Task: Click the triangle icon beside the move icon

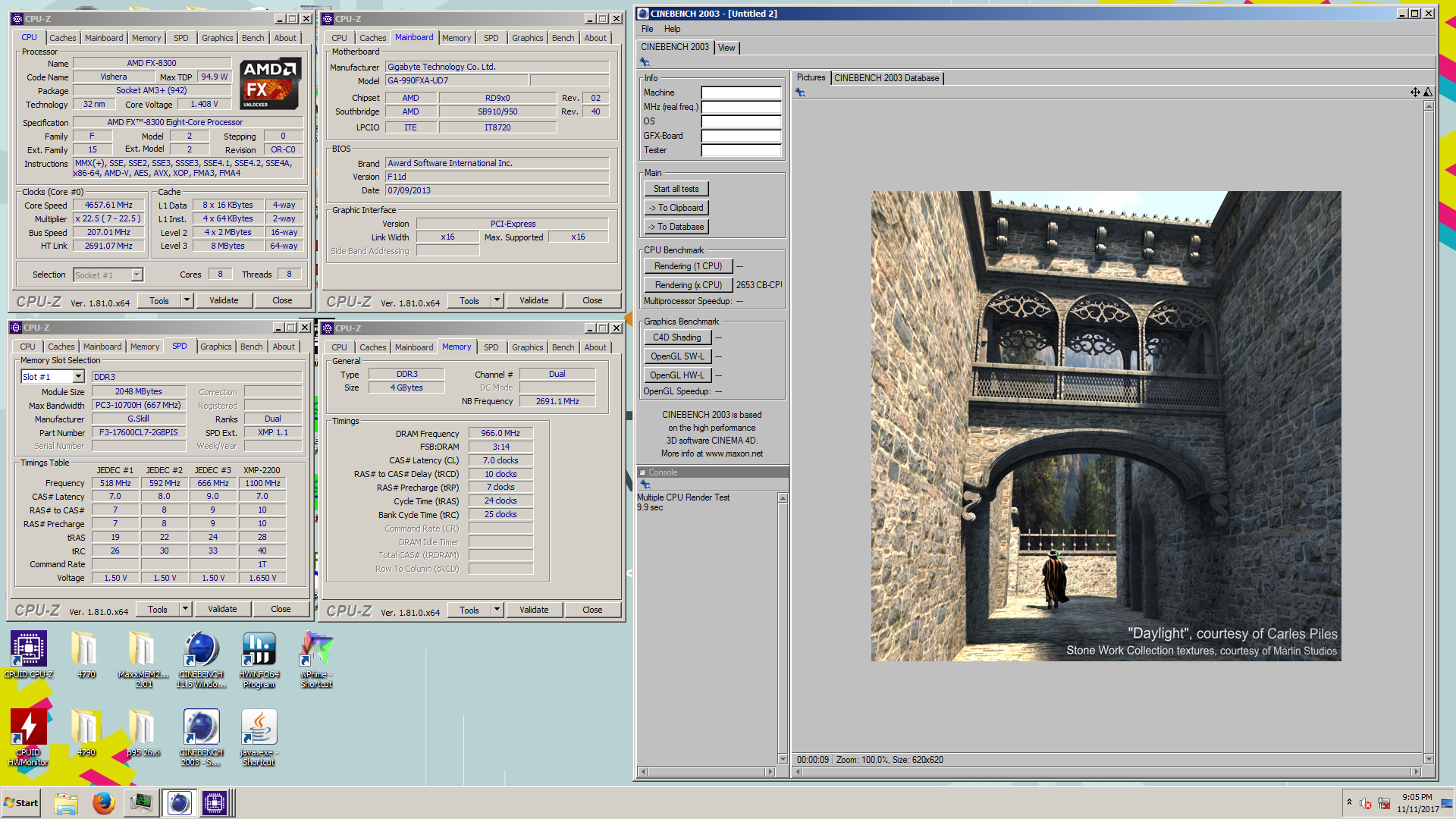Action: click(x=1427, y=93)
